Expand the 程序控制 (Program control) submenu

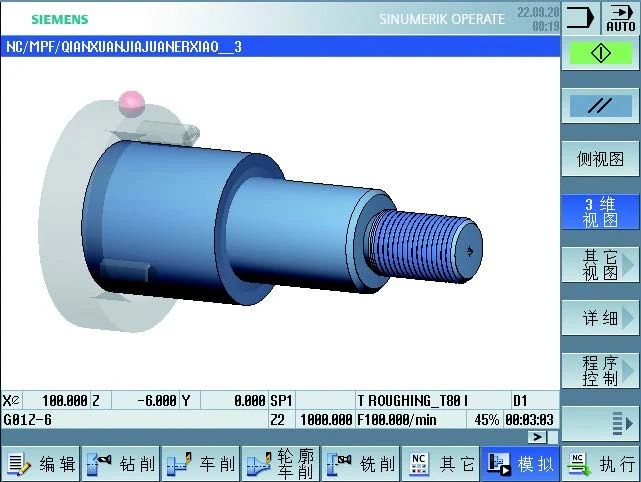tap(600, 372)
